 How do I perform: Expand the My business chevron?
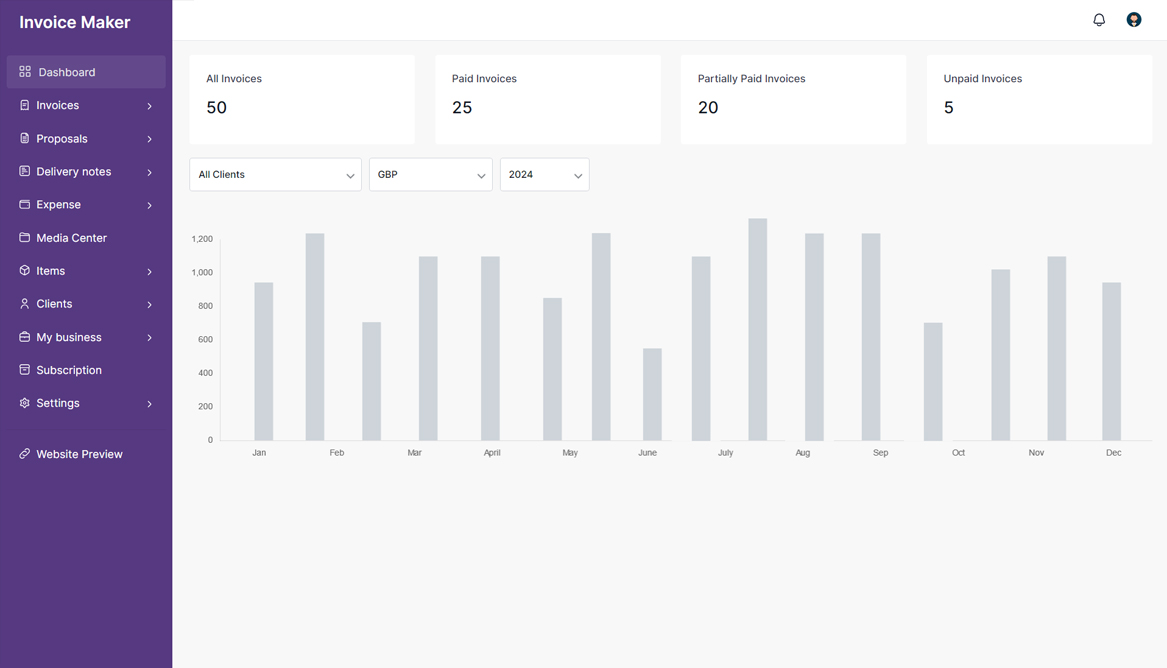coord(150,338)
